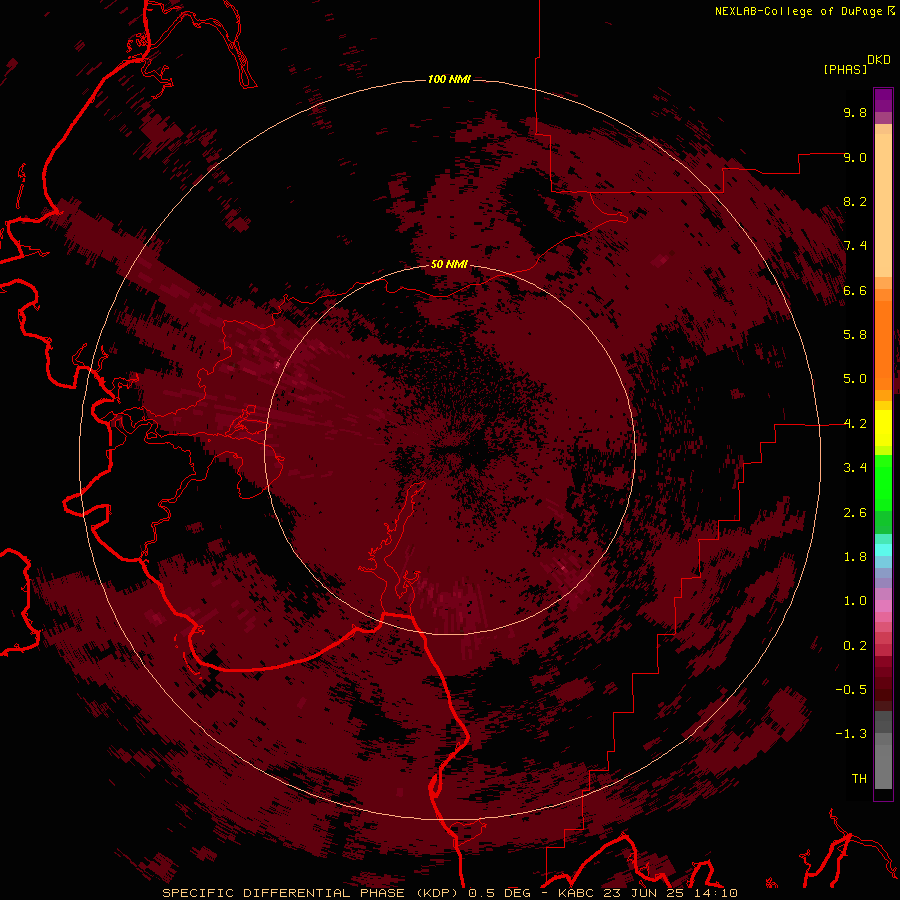Click the 2.6 legend value
The width and height of the screenshot is (900, 900).
pos(855,513)
